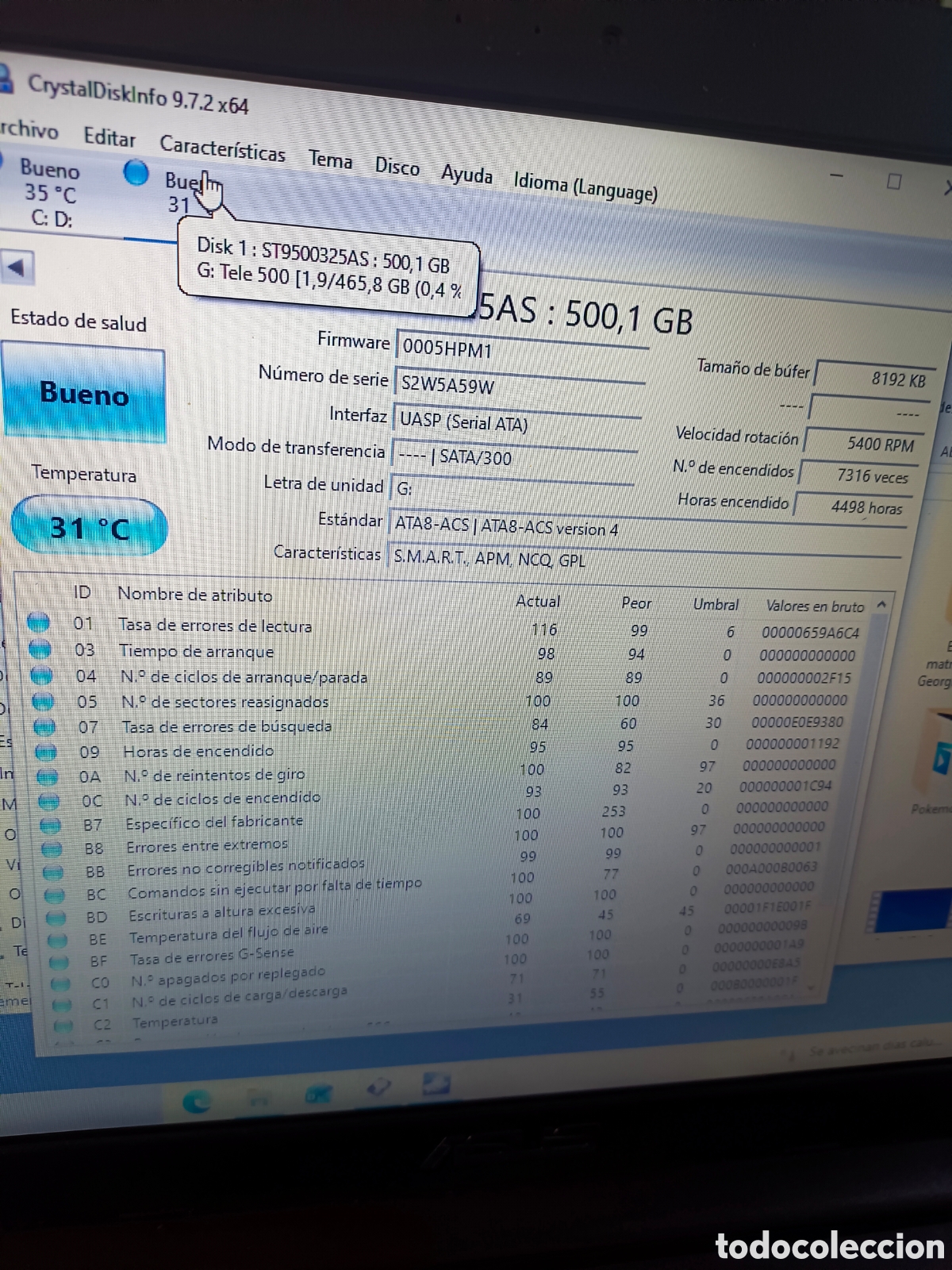Viewport: 952px width, 1270px height.
Task: Open the Idioma (Language) menu
Action: [585, 187]
